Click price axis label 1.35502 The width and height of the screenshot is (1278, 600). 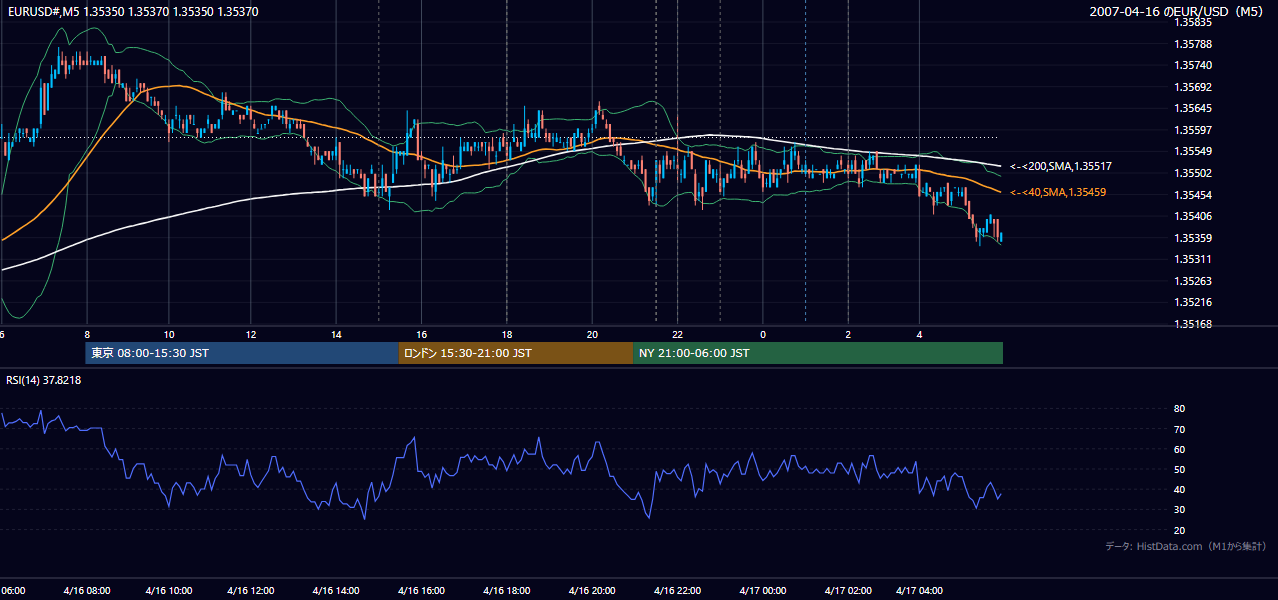[1194, 173]
